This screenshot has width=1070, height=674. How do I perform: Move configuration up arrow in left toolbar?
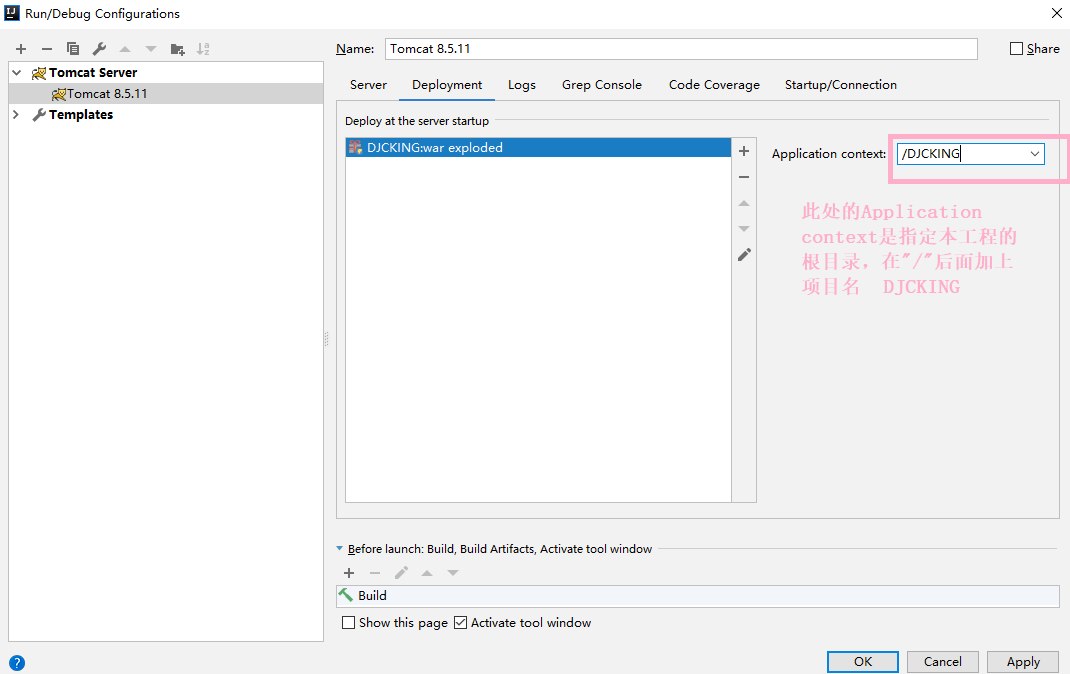[125, 49]
